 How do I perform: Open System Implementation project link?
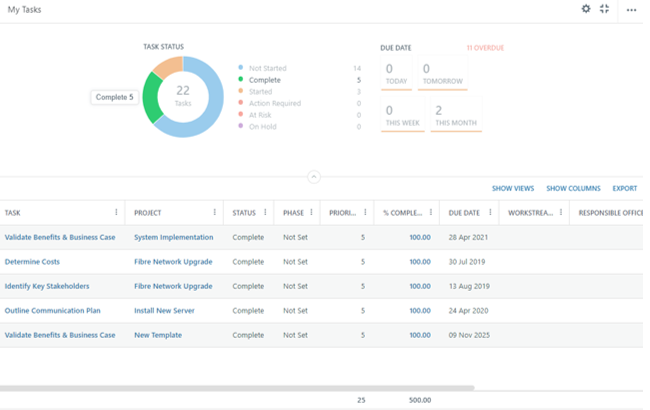tap(174, 237)
